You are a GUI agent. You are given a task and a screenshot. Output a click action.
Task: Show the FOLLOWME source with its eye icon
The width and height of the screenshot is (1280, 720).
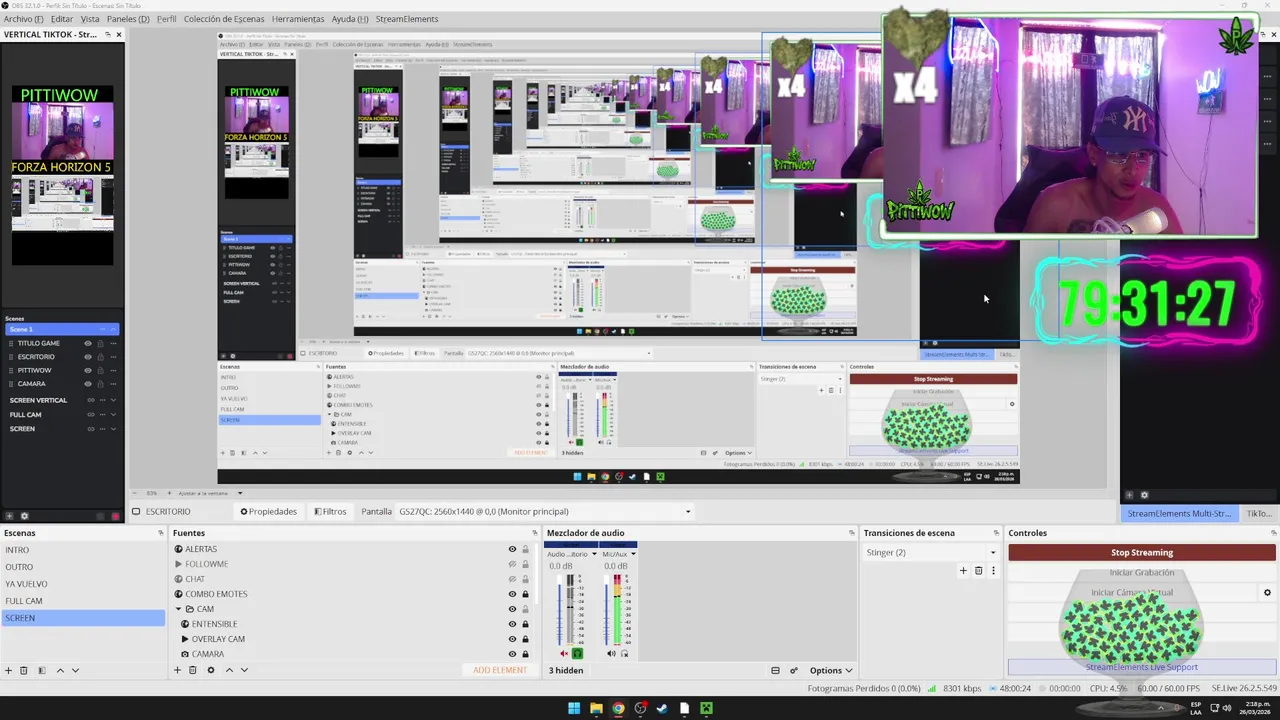click(512, 564)
